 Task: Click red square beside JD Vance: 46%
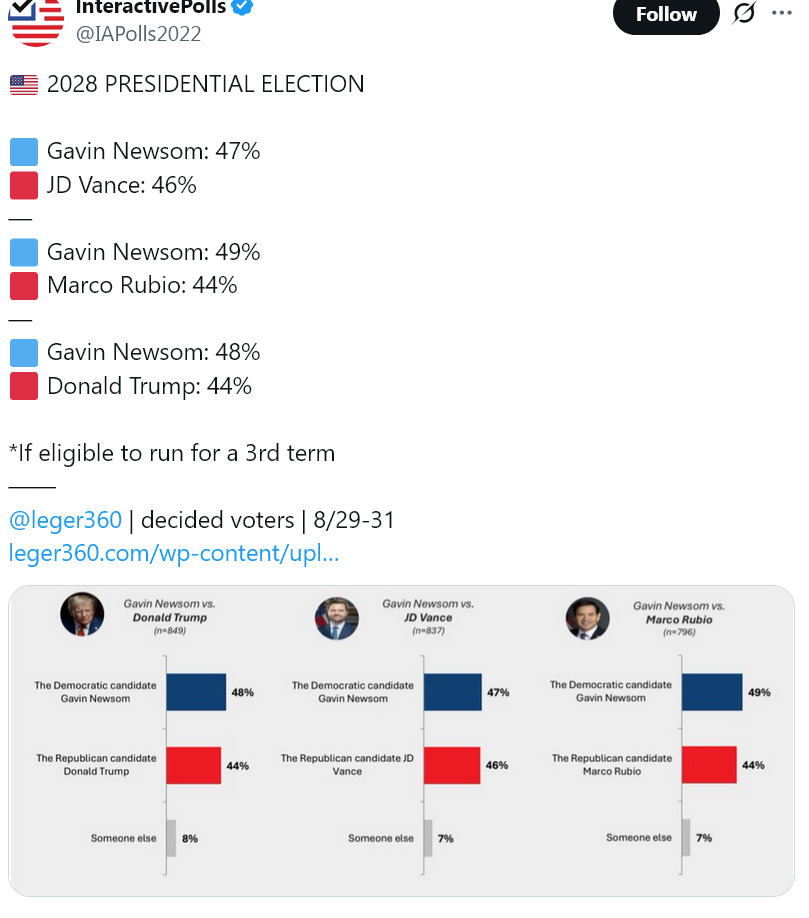pyautogui.click(x=24, y=186)
